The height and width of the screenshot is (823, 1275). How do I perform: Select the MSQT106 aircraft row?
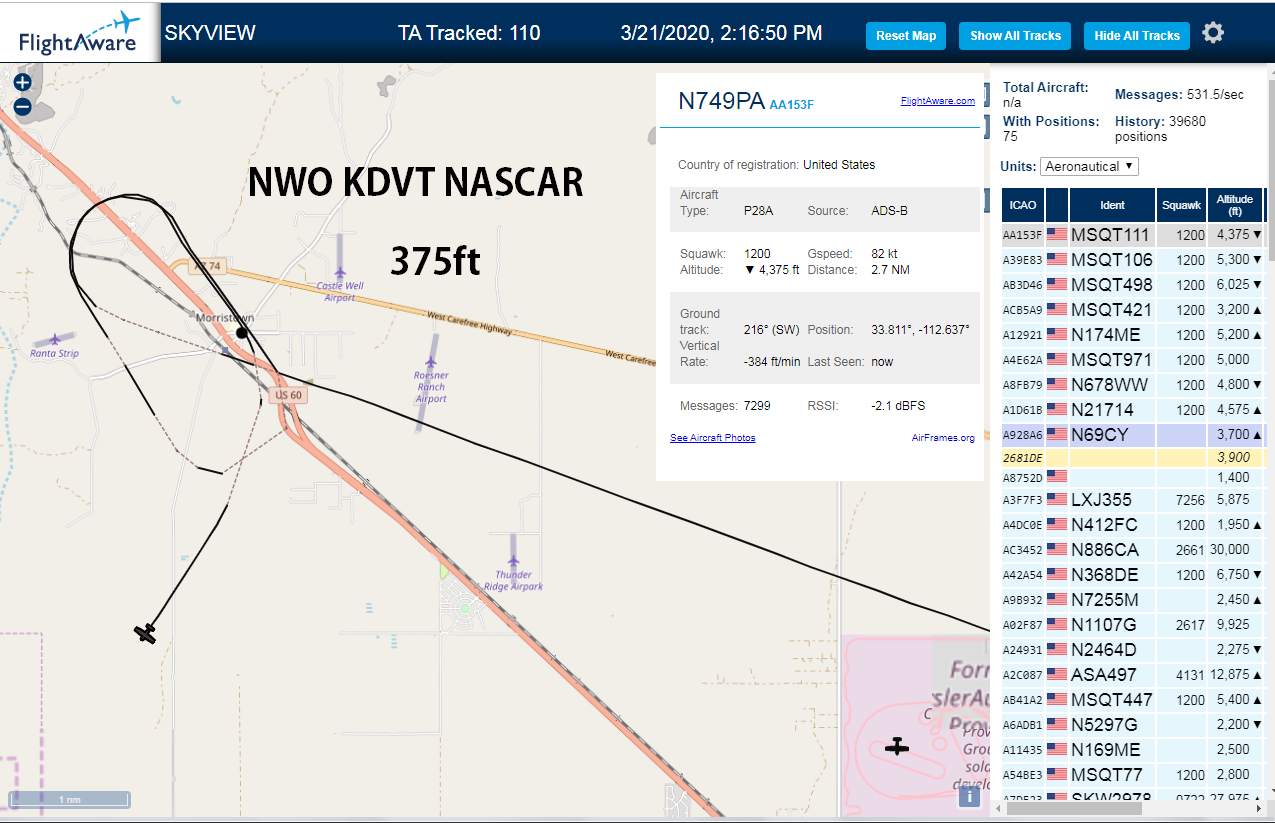[1133, 260]
